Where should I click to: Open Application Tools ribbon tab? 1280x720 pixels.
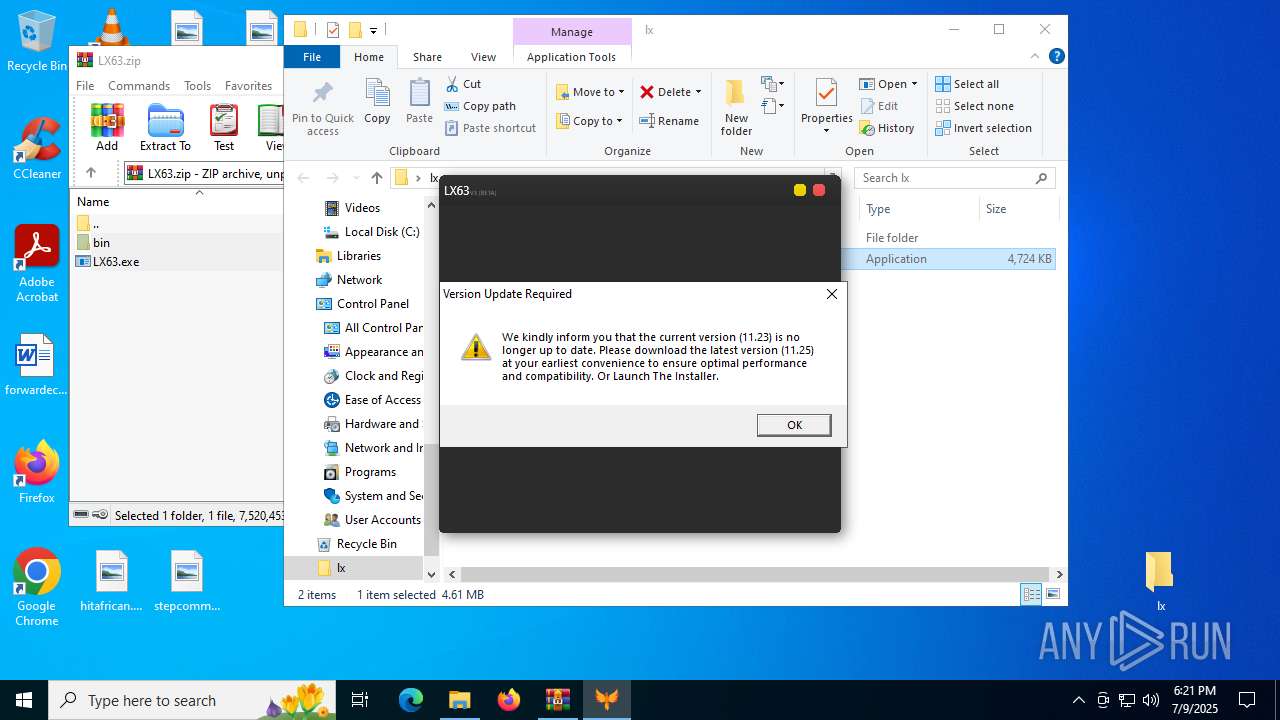pyautogui.click(x=571, y=57)
